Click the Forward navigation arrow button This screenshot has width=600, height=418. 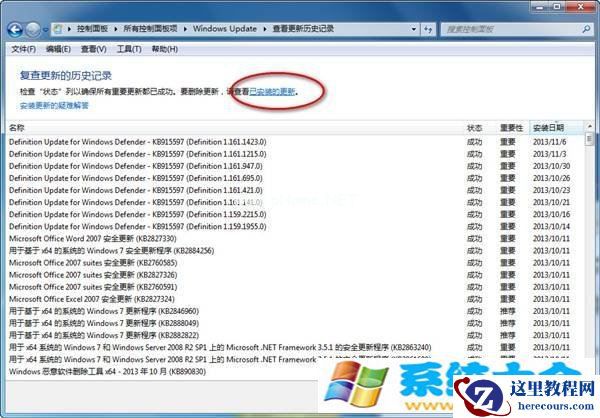pyautogui.click(x=33, y=29)
